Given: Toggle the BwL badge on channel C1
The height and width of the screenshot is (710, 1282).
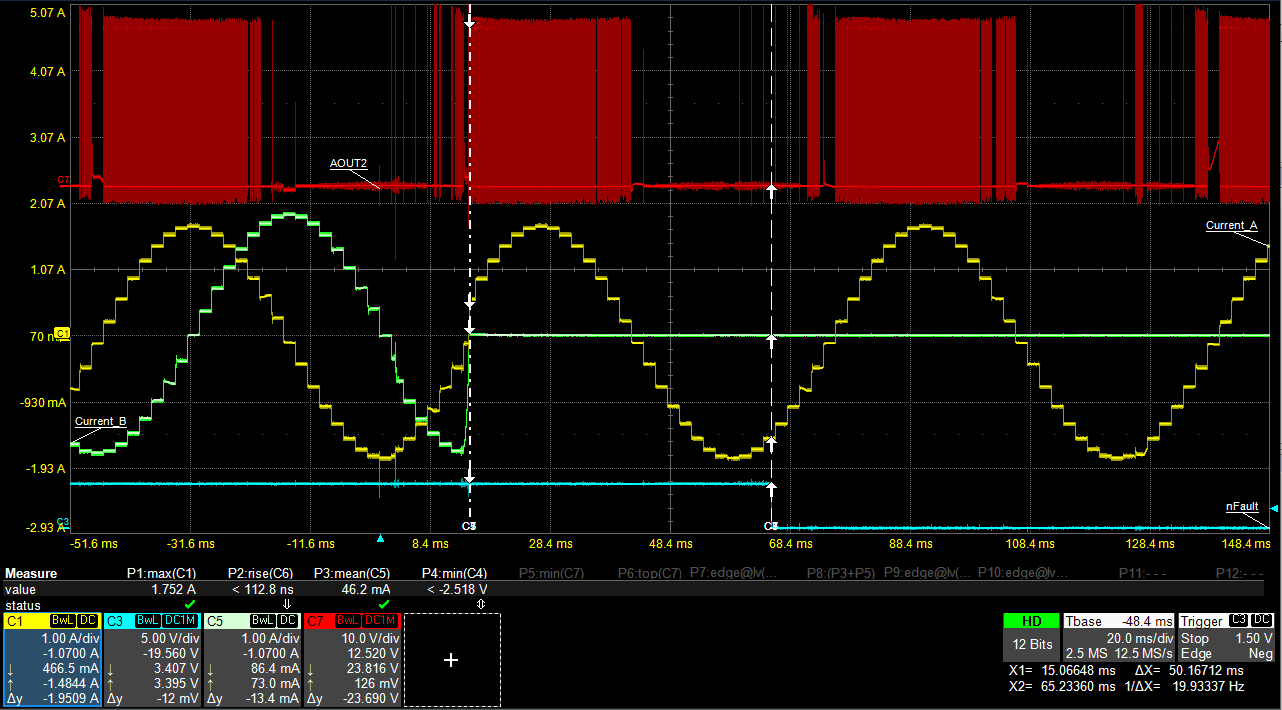Looking at the screenshot, I should pos(64,621).
